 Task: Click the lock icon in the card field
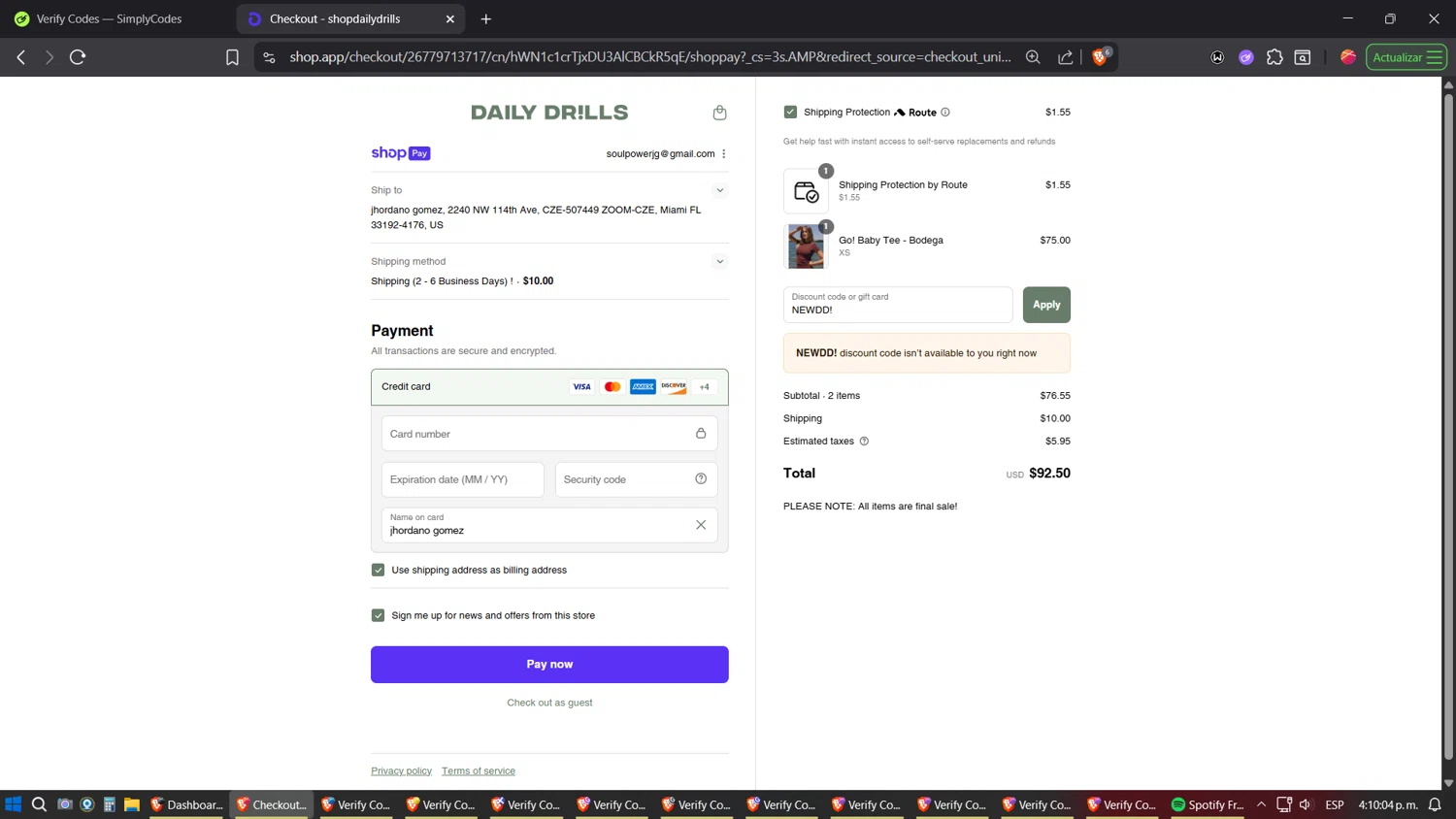tap(701, 434)
